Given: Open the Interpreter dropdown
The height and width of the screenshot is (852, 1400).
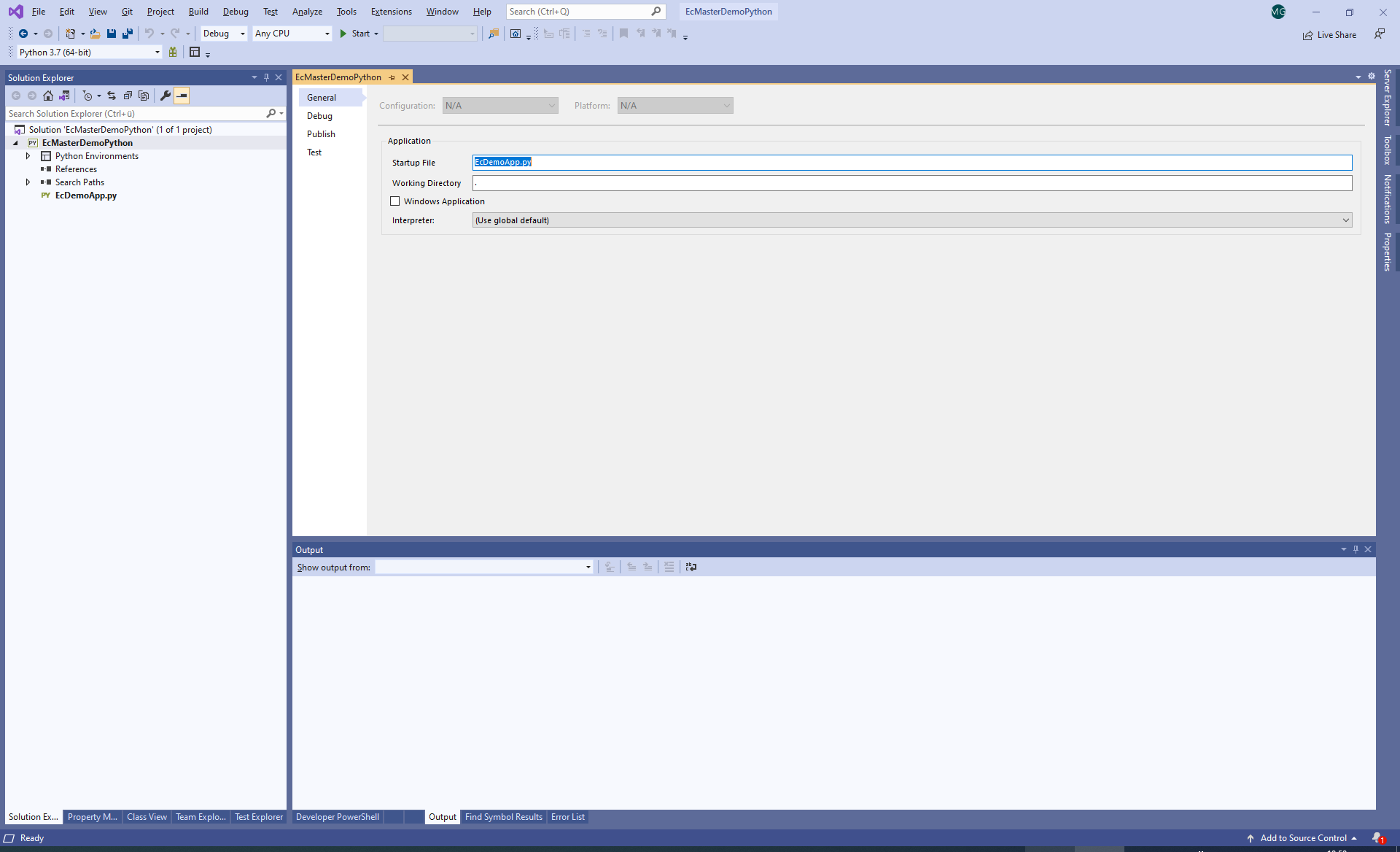Looking at the screenshot, I should pyautogui.click(x=1345, y=220).
